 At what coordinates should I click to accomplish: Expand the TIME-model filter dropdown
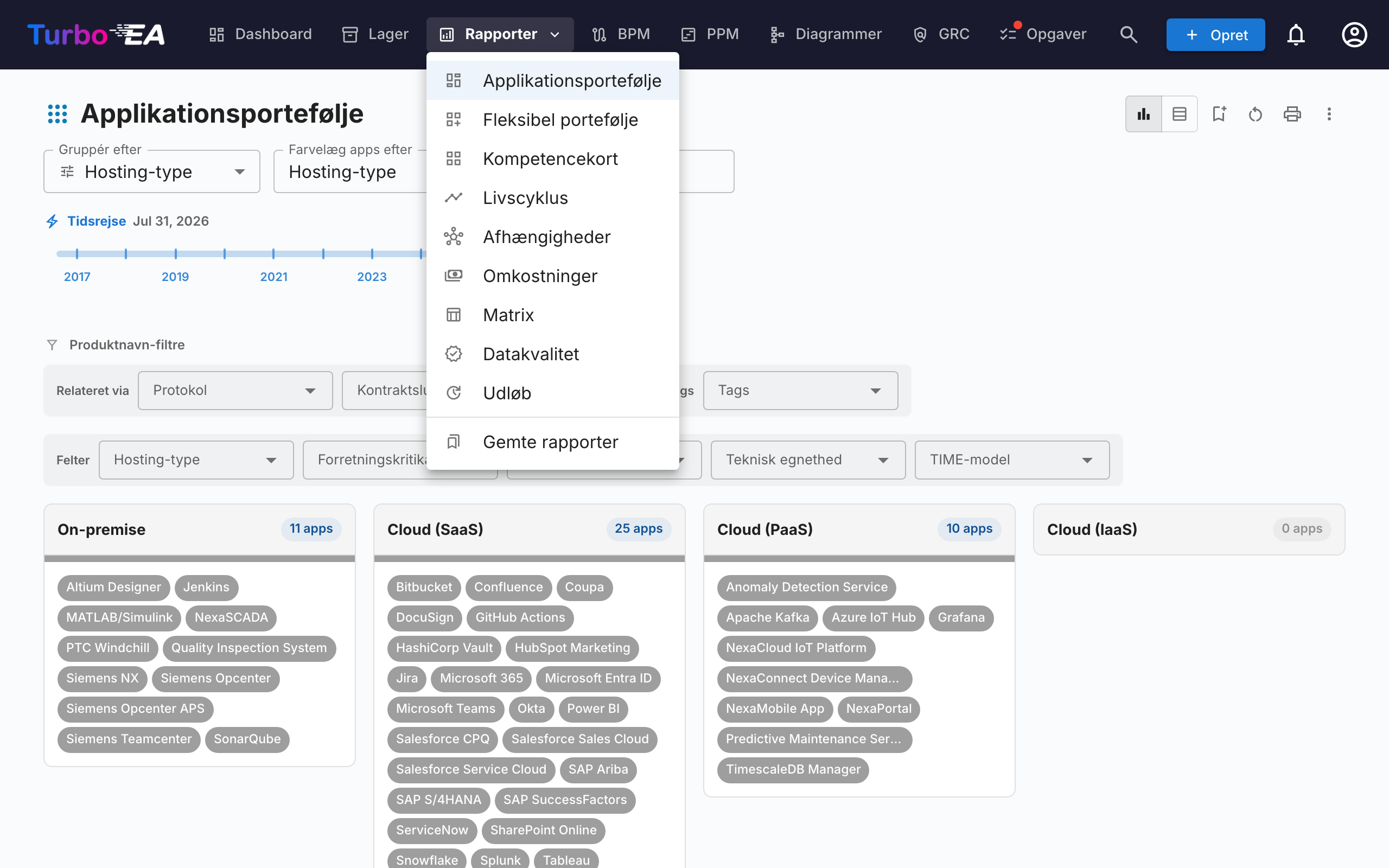(1012, 460)
